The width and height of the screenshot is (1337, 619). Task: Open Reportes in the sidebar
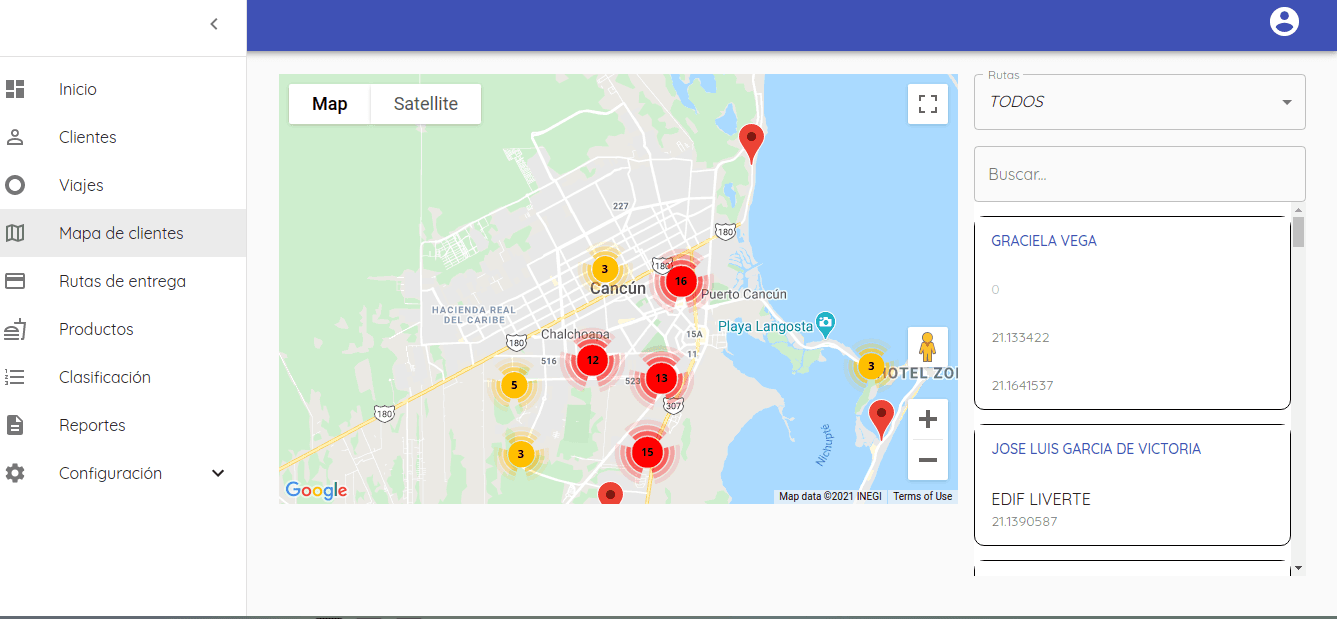point(92,425)
